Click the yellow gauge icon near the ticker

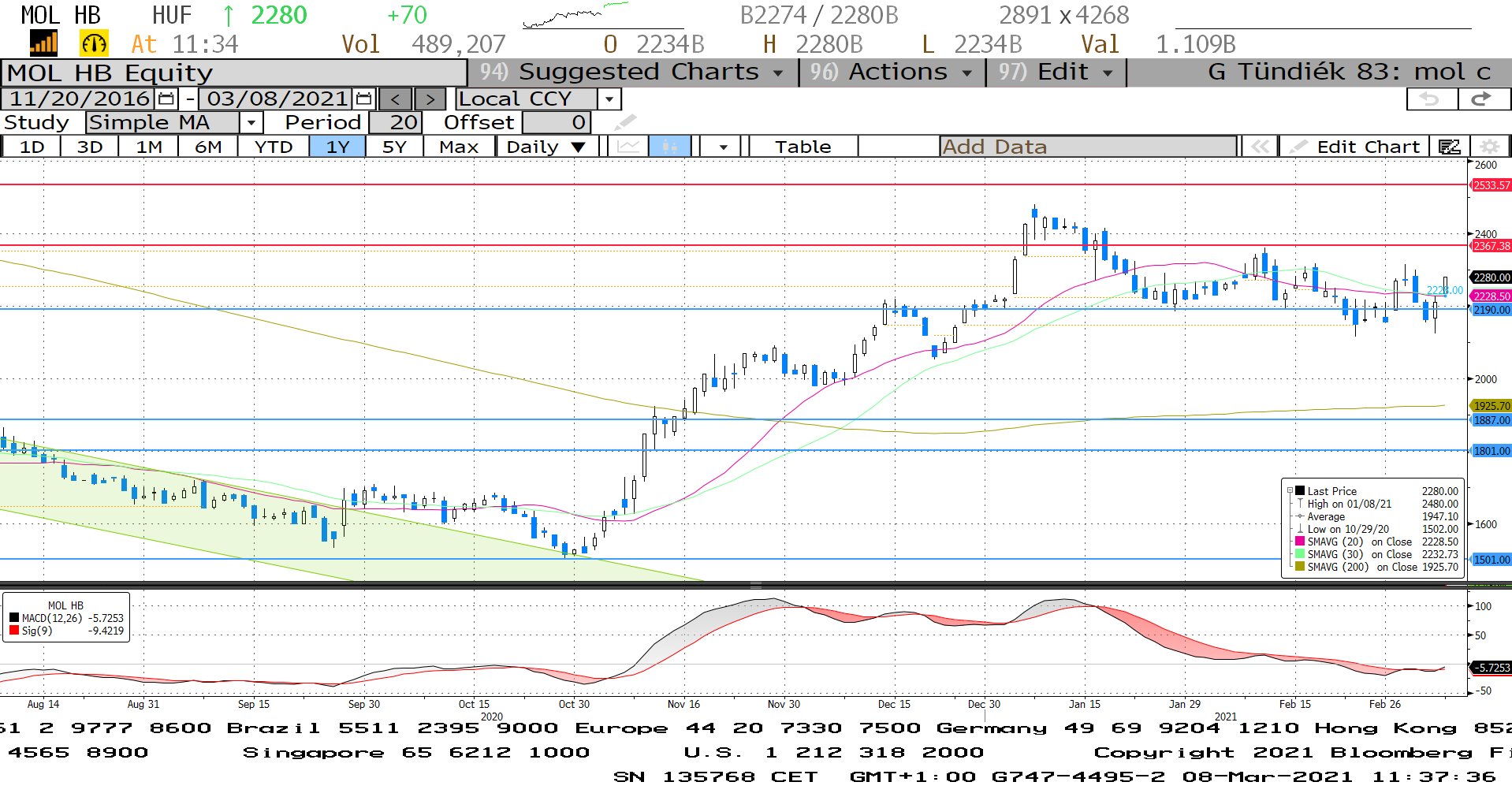[94, 43]
